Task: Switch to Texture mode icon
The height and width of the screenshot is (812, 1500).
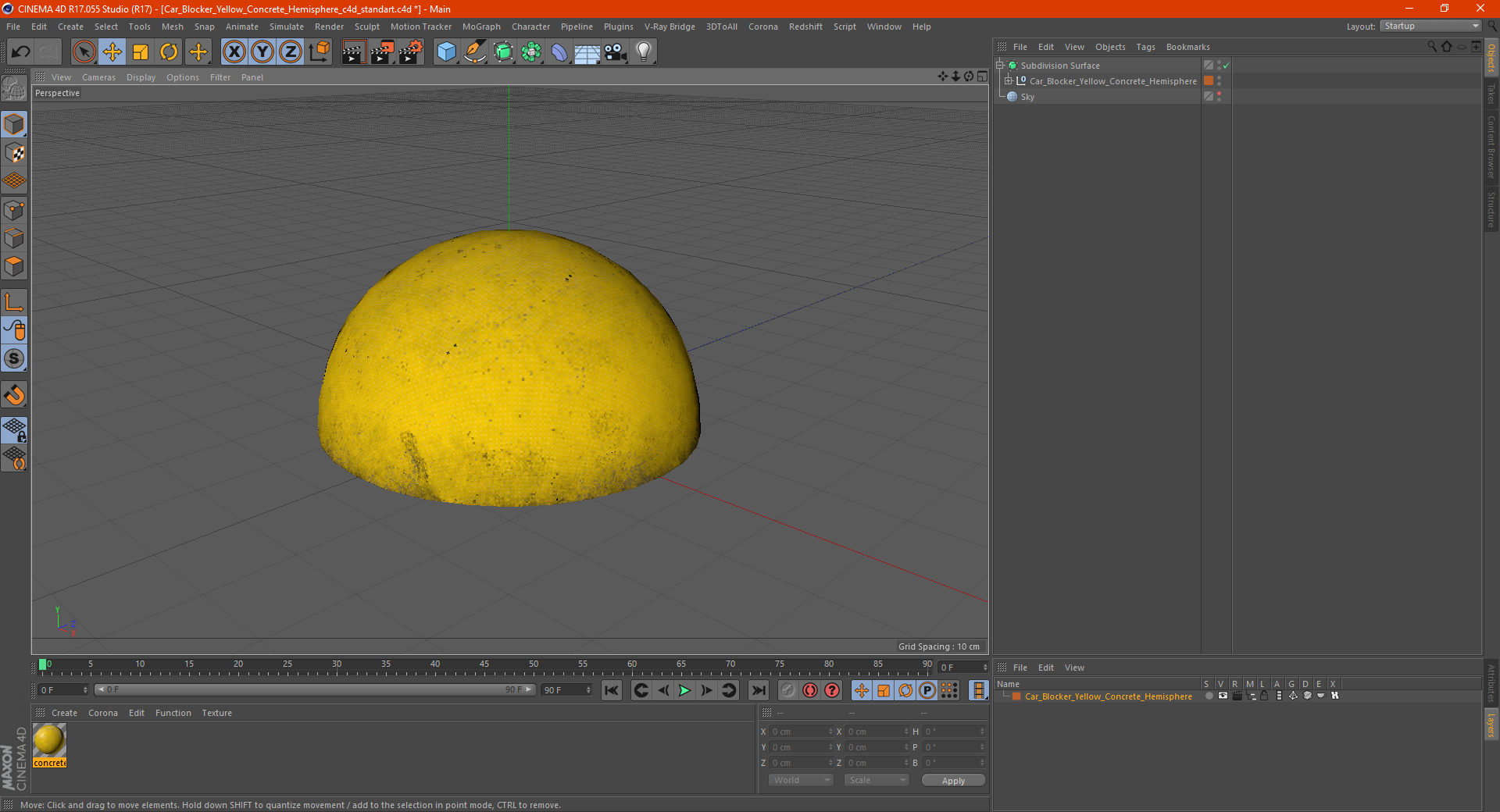Action: pos(14,153)
